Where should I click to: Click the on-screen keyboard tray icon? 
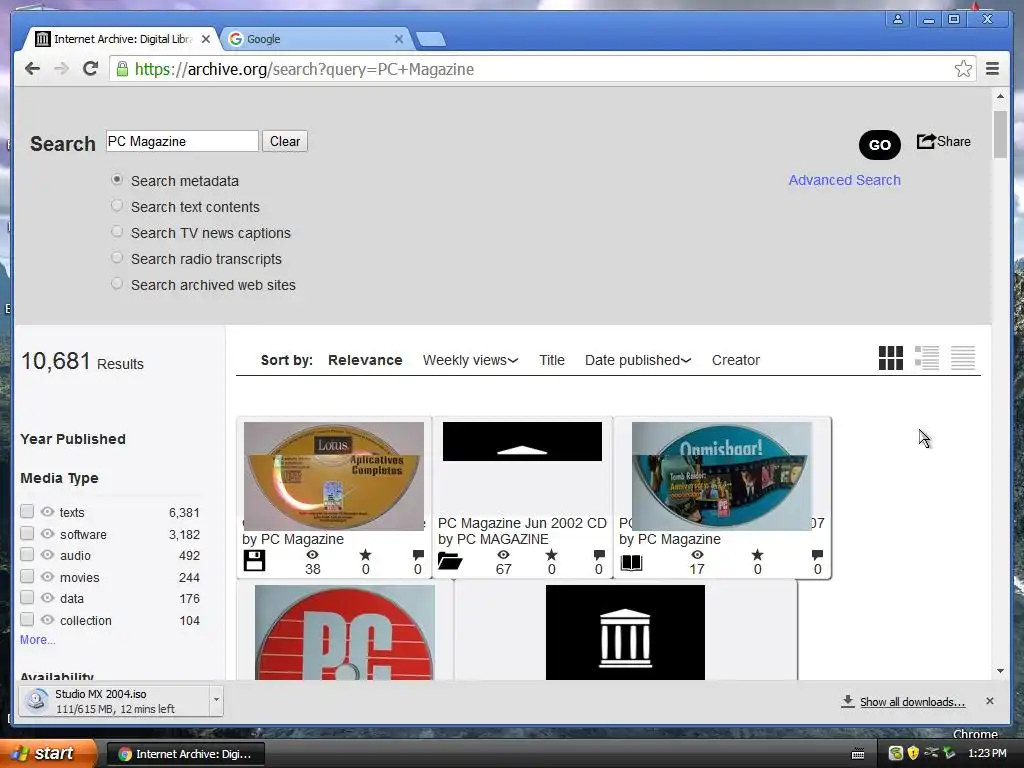point(858,754)
